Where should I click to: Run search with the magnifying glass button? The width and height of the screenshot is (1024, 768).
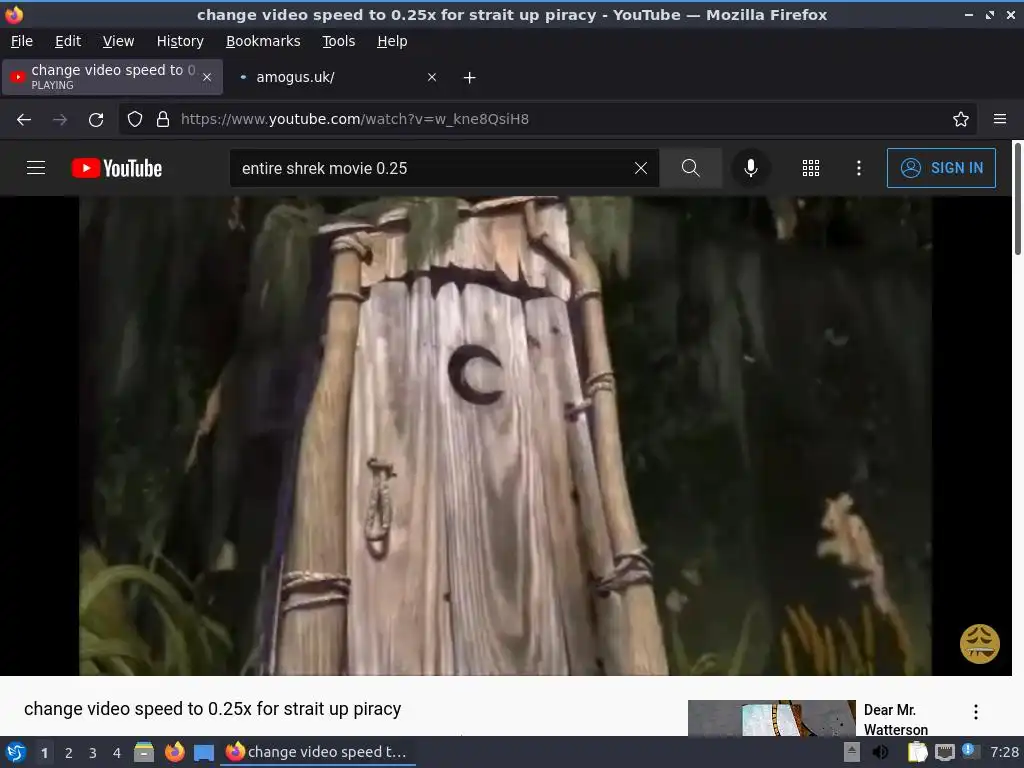pos(690,168)
